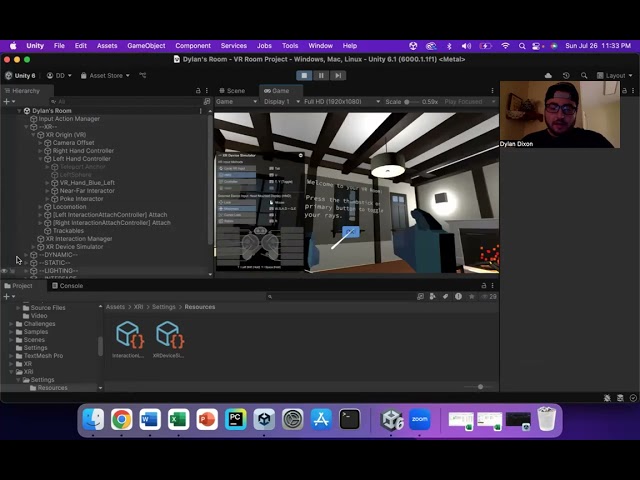Screen dimensions: 640x480
Task: Open Unity Cloud via the cloud icon
Action: (548, 76)
